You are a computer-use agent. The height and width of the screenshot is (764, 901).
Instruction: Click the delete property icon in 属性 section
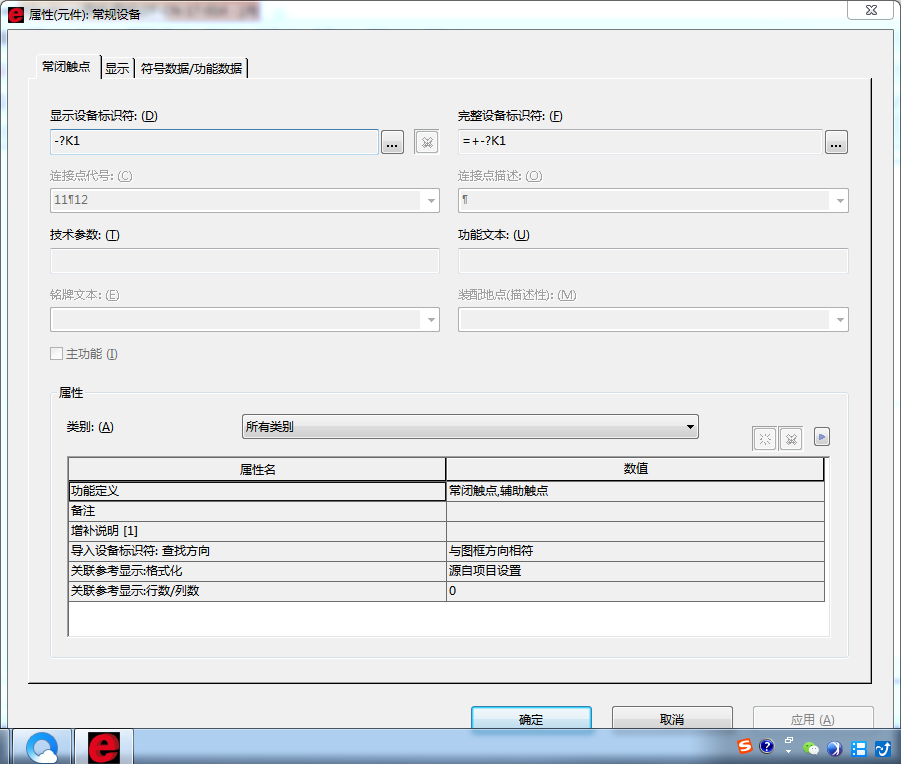click(x=790, y=438)
